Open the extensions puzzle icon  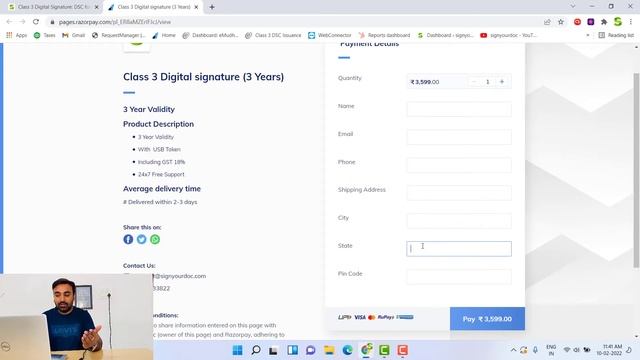tap(604, 22)
